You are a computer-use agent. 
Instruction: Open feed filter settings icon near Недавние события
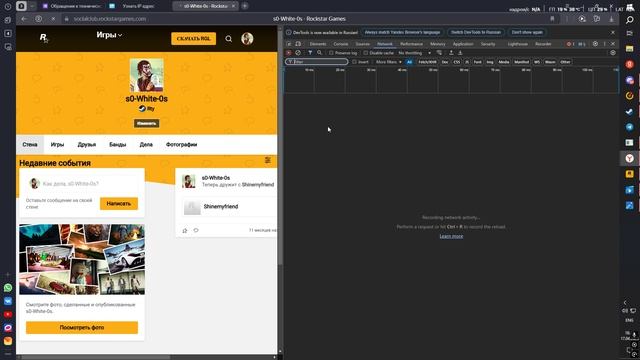pyautogui.click(x=268, y=160)
